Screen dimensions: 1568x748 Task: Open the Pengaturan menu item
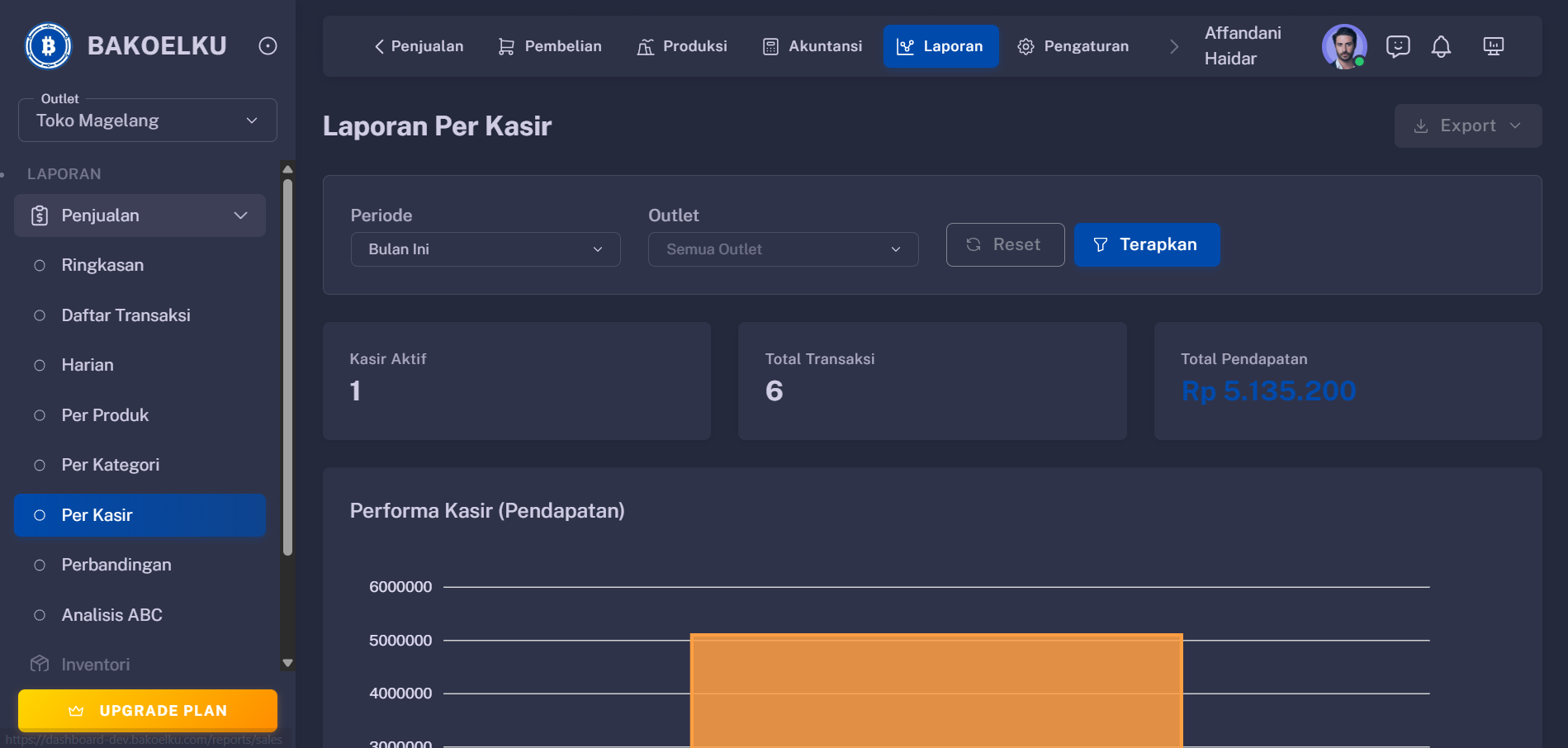point(1073,46)
